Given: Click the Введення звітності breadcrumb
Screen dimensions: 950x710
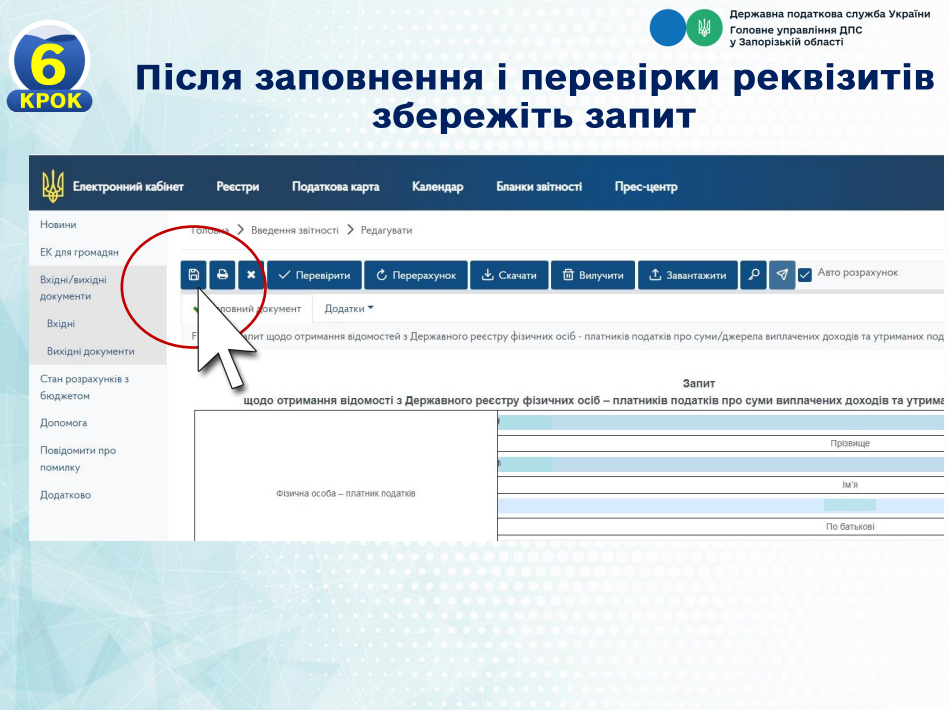Looking at the screenshot, I should coord(294,230).
